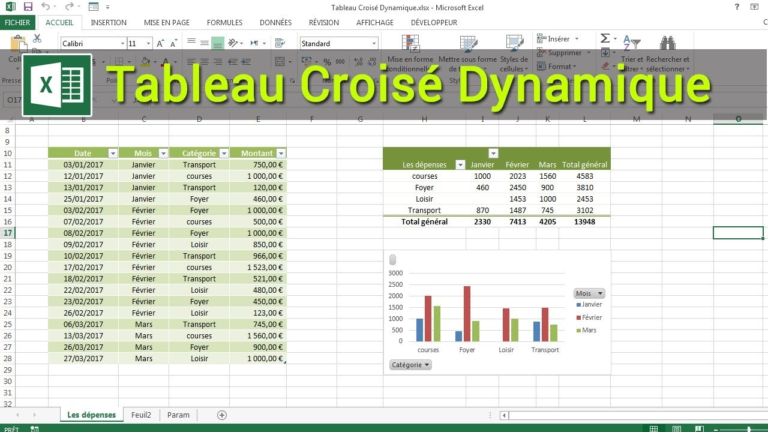Switch to FORMULES ribbon tab
Viewport: 768px width, 432px height.
pyautogui.click(x=224, y=23)
